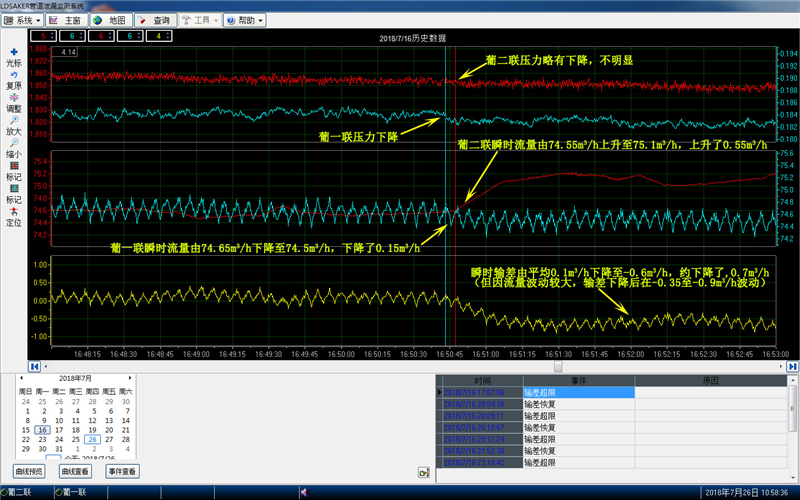Jump to the start of the timeline
800x500 pixels.
click(35, 366)
